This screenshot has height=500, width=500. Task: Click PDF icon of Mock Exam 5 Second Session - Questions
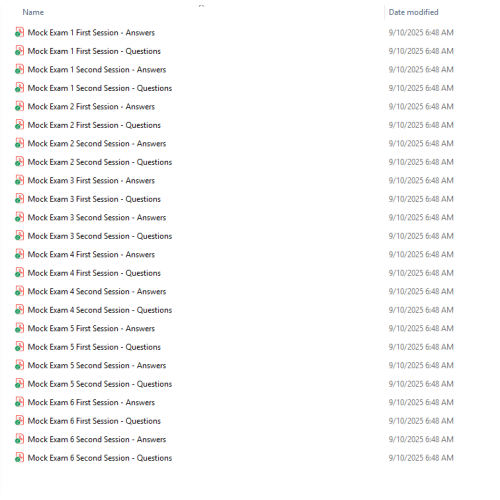coord(19,384)
